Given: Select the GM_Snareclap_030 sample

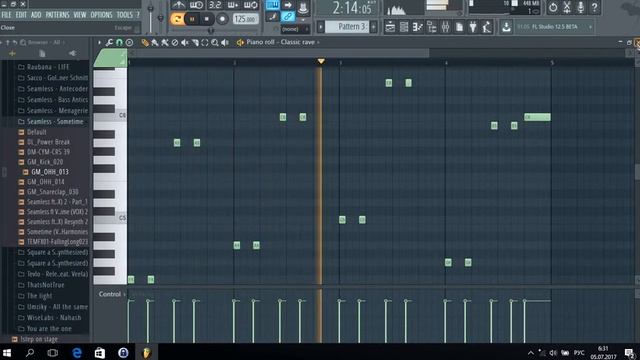Looking at the screenshot, I should [x=52, y=192].
